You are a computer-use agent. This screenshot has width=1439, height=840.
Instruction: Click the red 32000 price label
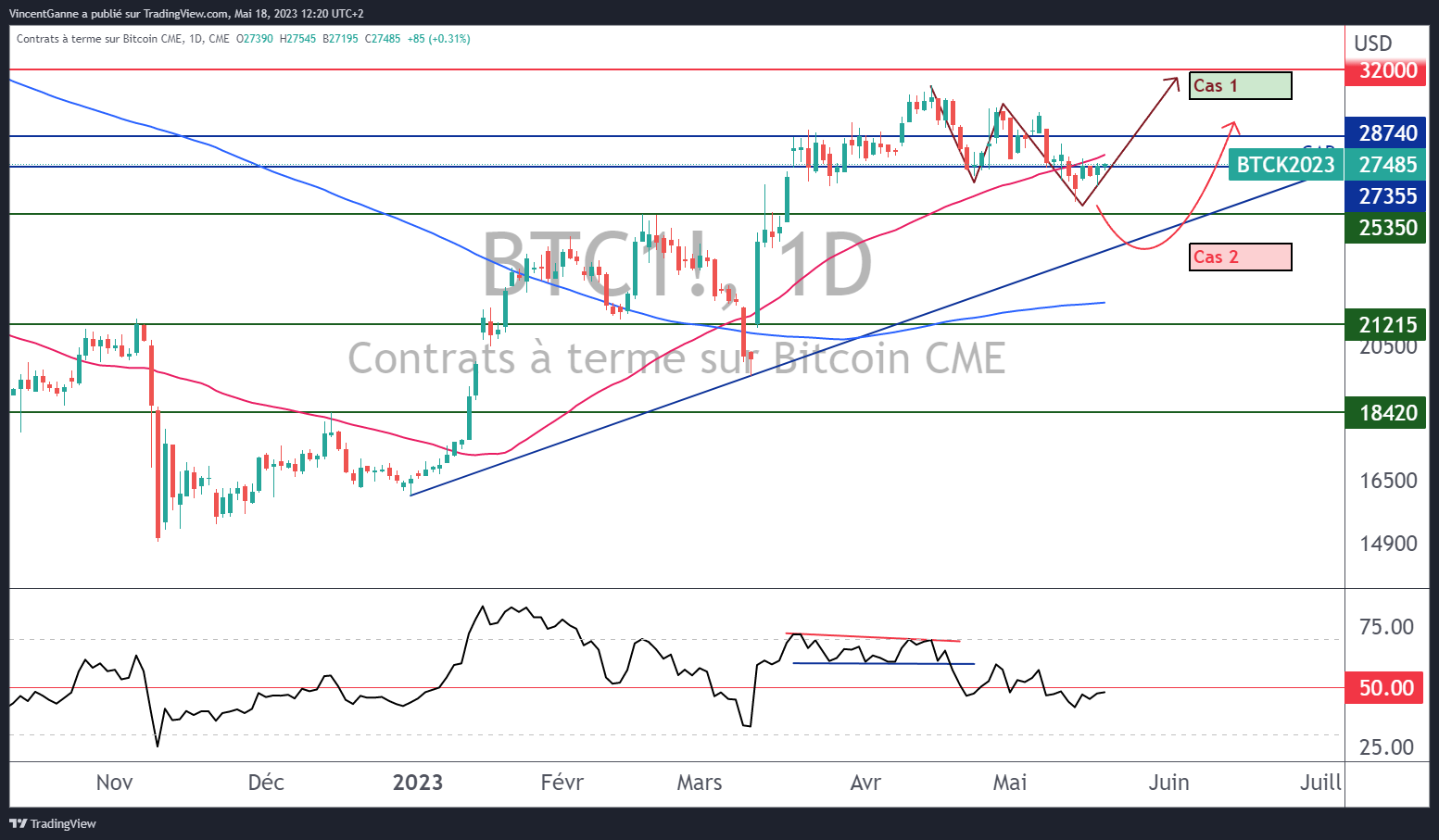[1387, 70]
